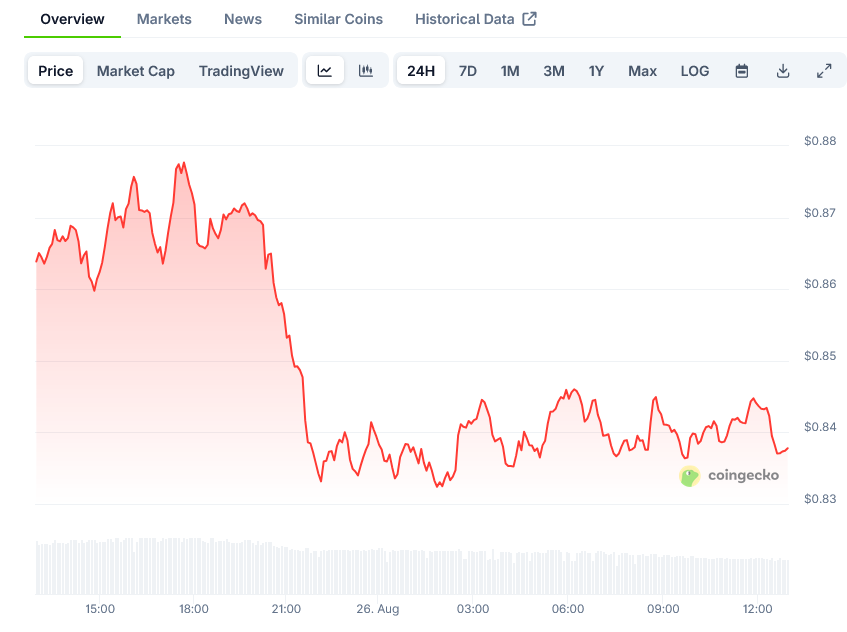The height and width of the screenshot is (632, 847).
Task: Select the 1Y time range
Action: (596, 71)
